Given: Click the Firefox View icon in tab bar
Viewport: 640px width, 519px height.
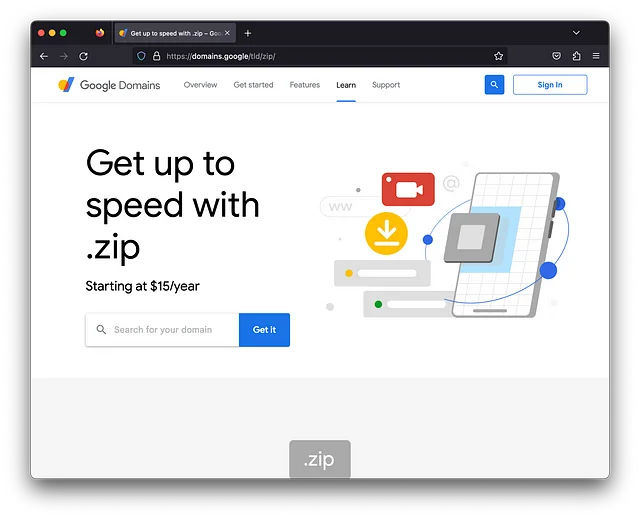Looking at the screenshot, I should click(100, 33).
